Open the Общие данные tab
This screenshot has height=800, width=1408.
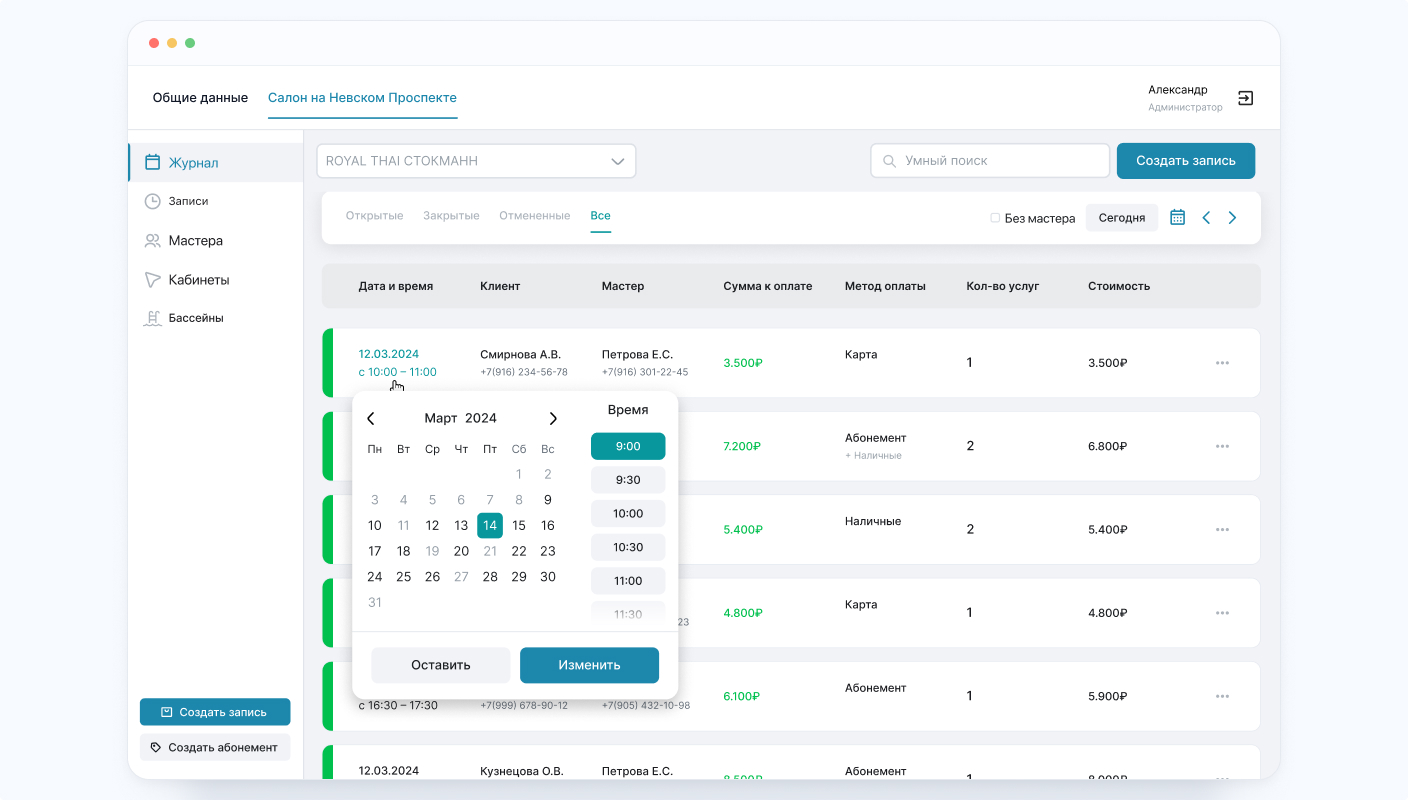point(200,98)
